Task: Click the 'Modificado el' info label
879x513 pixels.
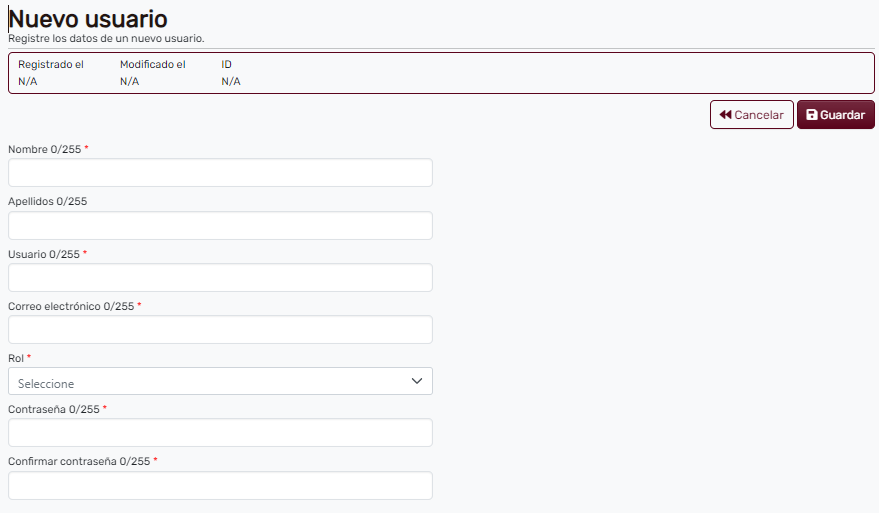Action: point(152,65)
